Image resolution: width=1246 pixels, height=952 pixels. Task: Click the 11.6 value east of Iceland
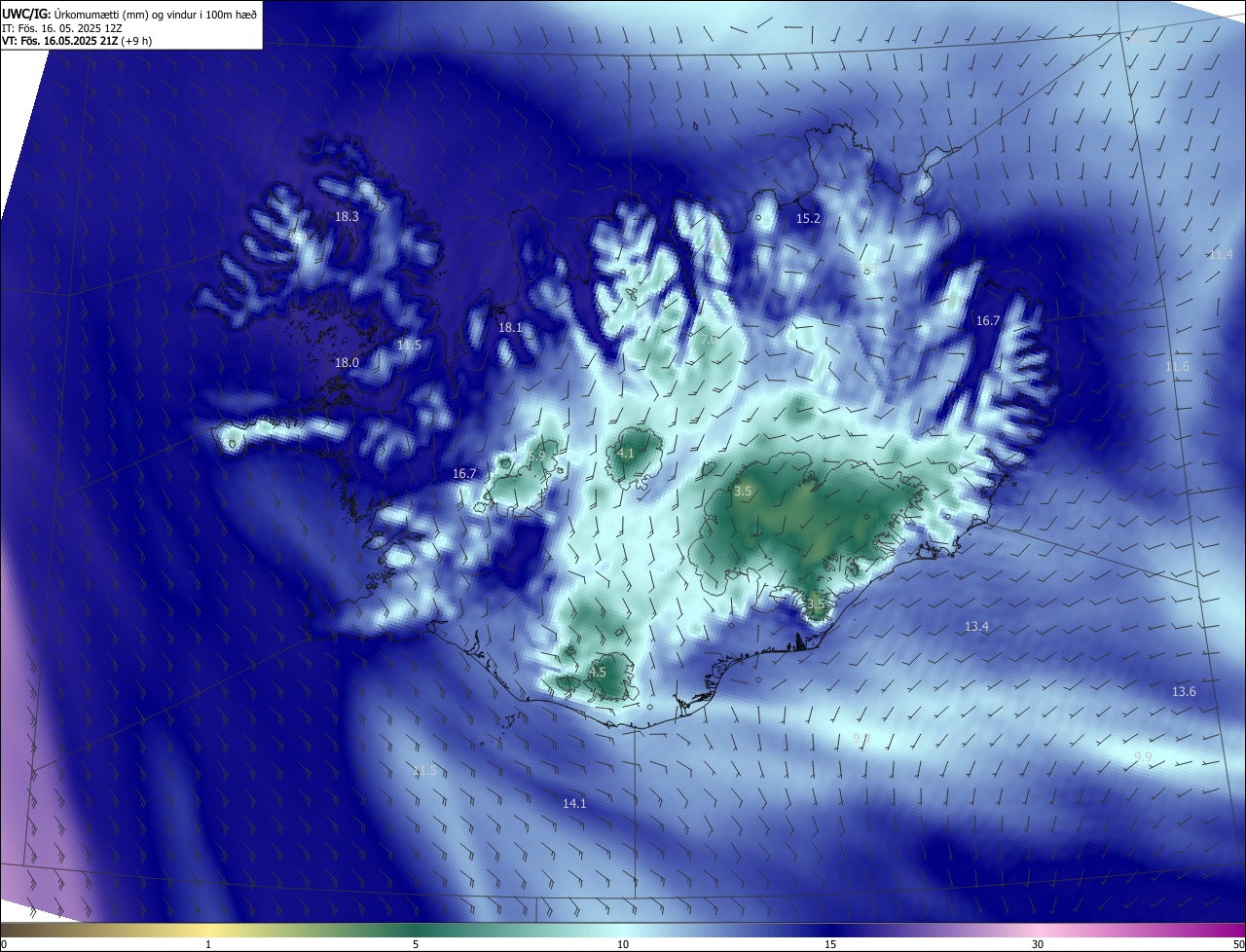tap(1177, 367)
